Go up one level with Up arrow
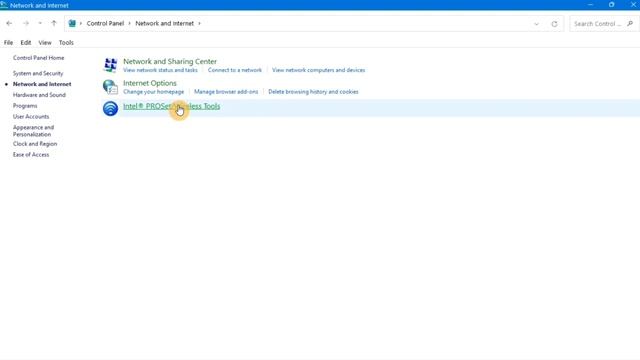The width and height of the screenshot is (640, 360). click(x=54, y=23)
